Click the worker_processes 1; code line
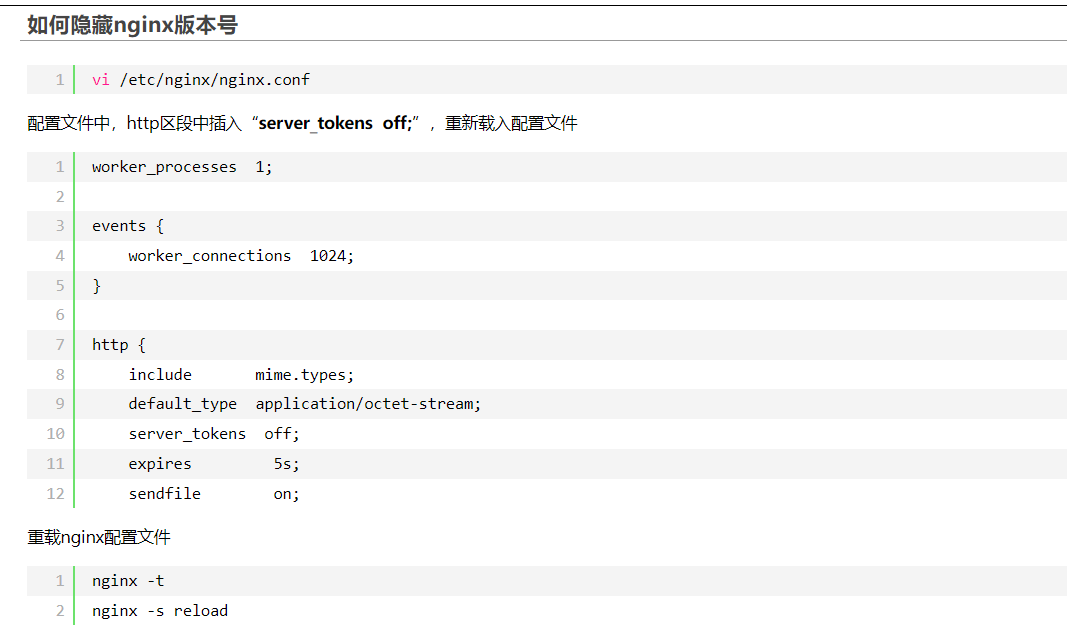This screenshot has height=643, width=1067. [182, 167]
